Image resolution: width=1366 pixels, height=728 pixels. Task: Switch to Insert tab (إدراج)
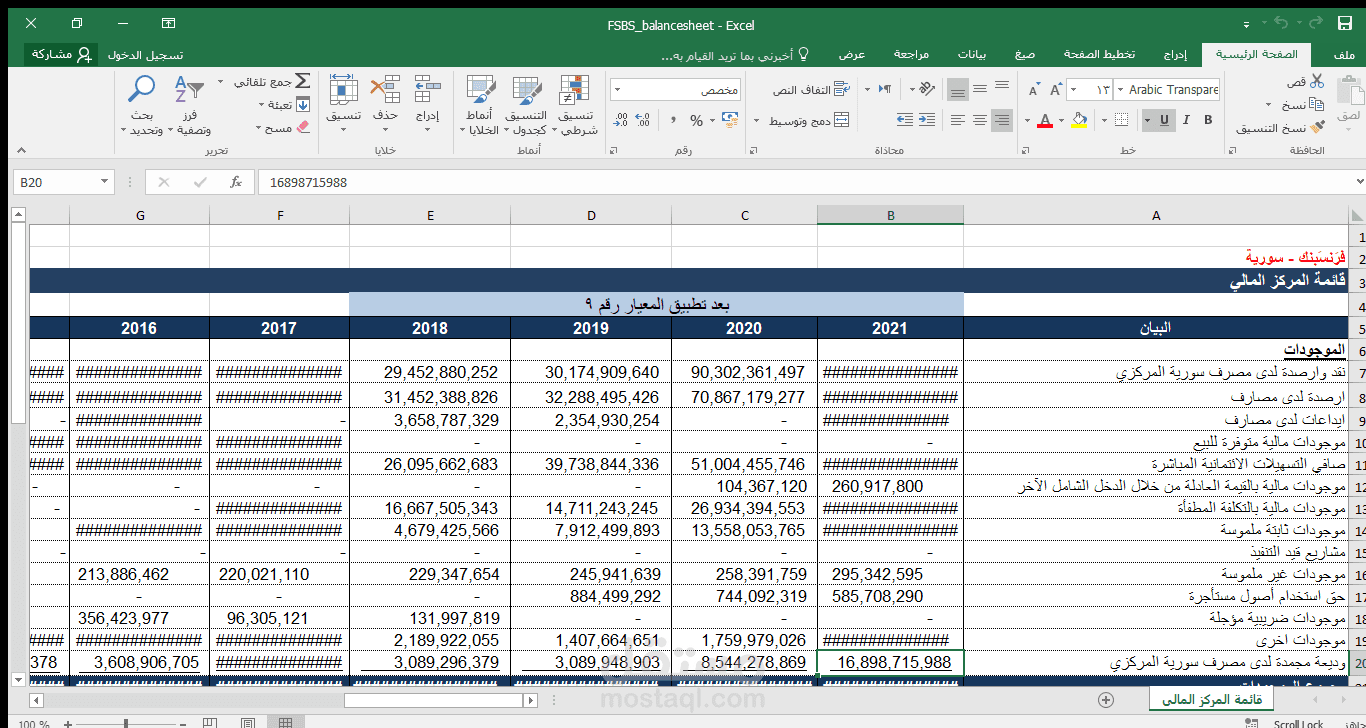tap(1175, 54)
